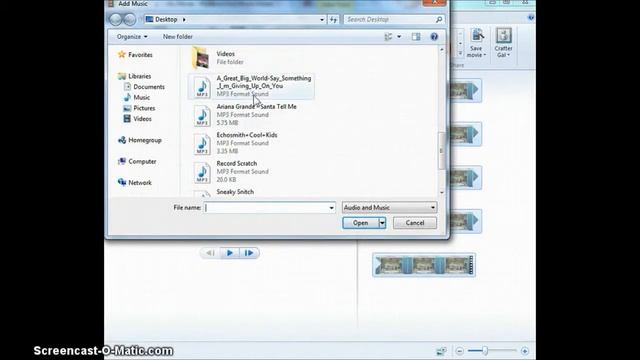Click the Echosmith+Cool+Kids file name
This screenshot has height=360, width=640.
[x=247, y=135]
